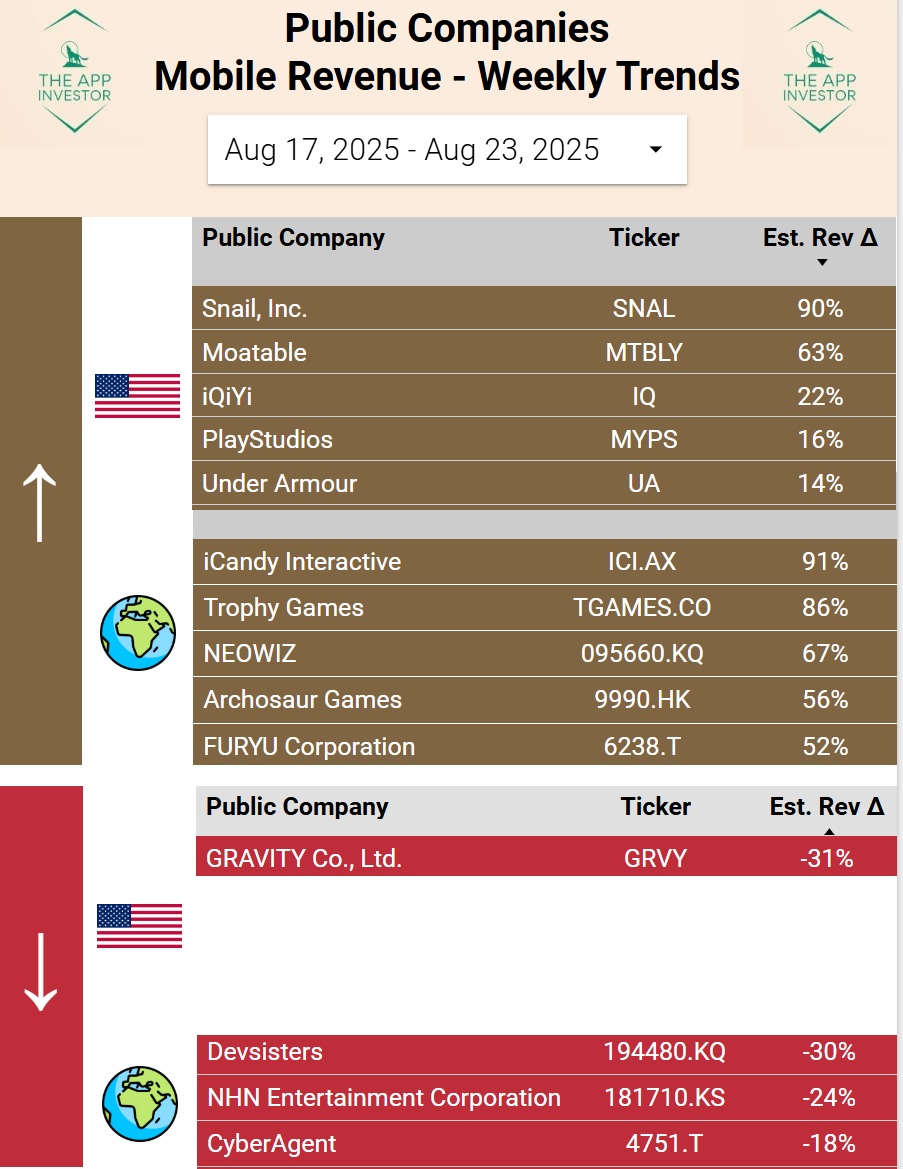This screenshot has width=903, height=1169.
Task: Click the globe icon beside iCandy Interactive rows
Action: pos(138,632)
